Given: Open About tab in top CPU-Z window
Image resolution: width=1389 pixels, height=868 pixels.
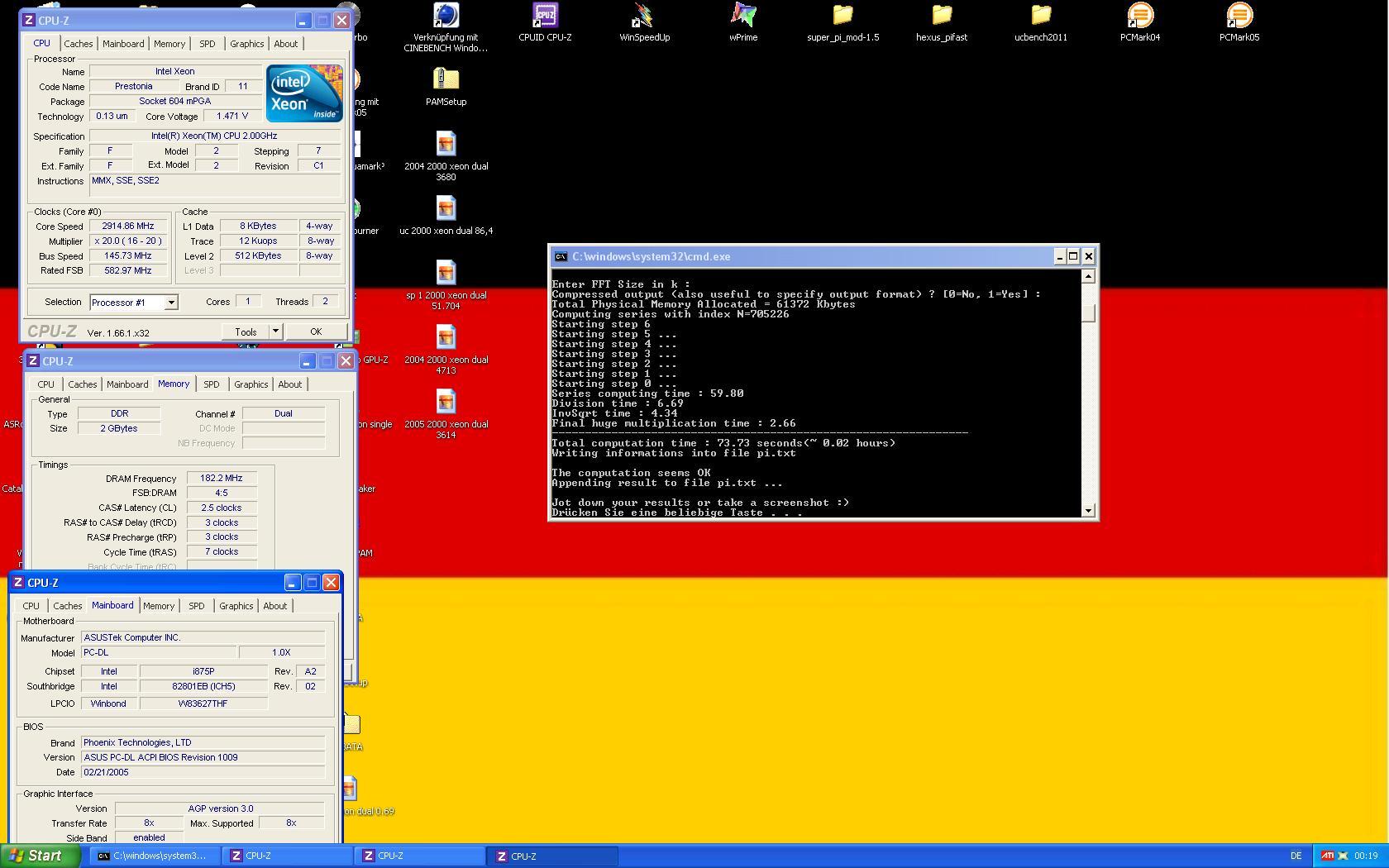Looking at the screenshot, I should tap(286, 44).
